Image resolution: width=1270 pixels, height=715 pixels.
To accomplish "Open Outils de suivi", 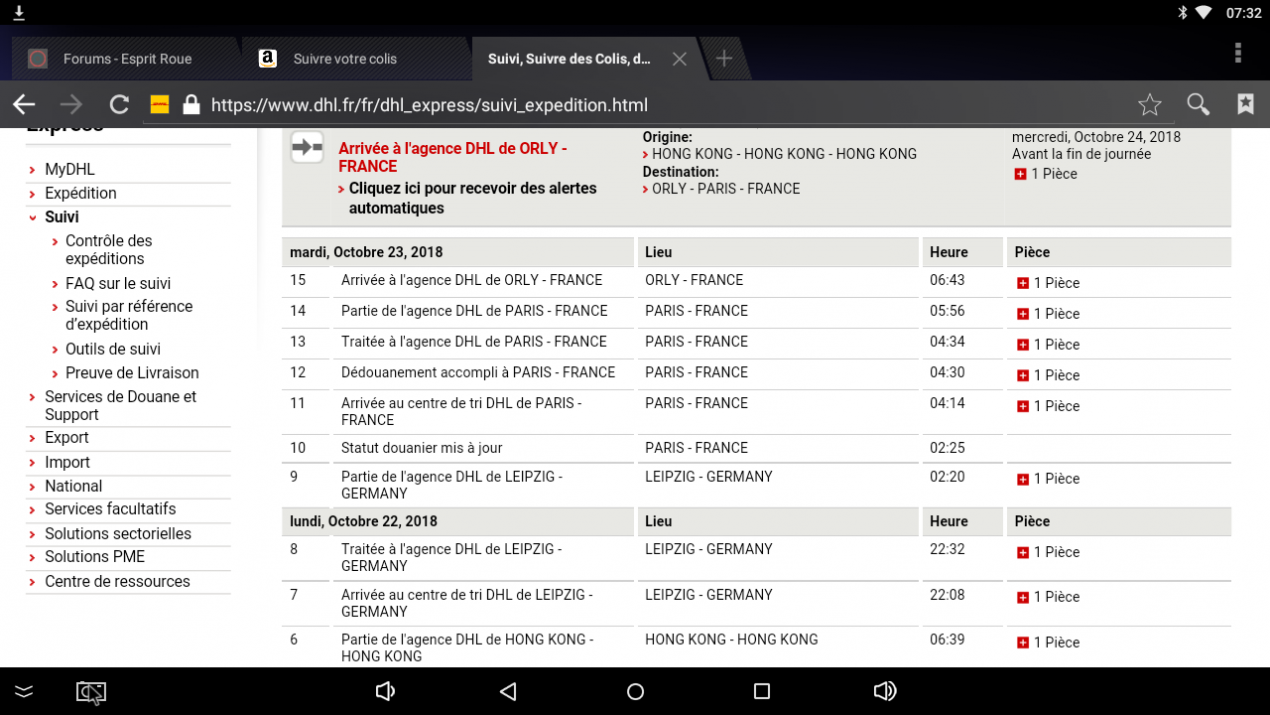I will point(113,349).
